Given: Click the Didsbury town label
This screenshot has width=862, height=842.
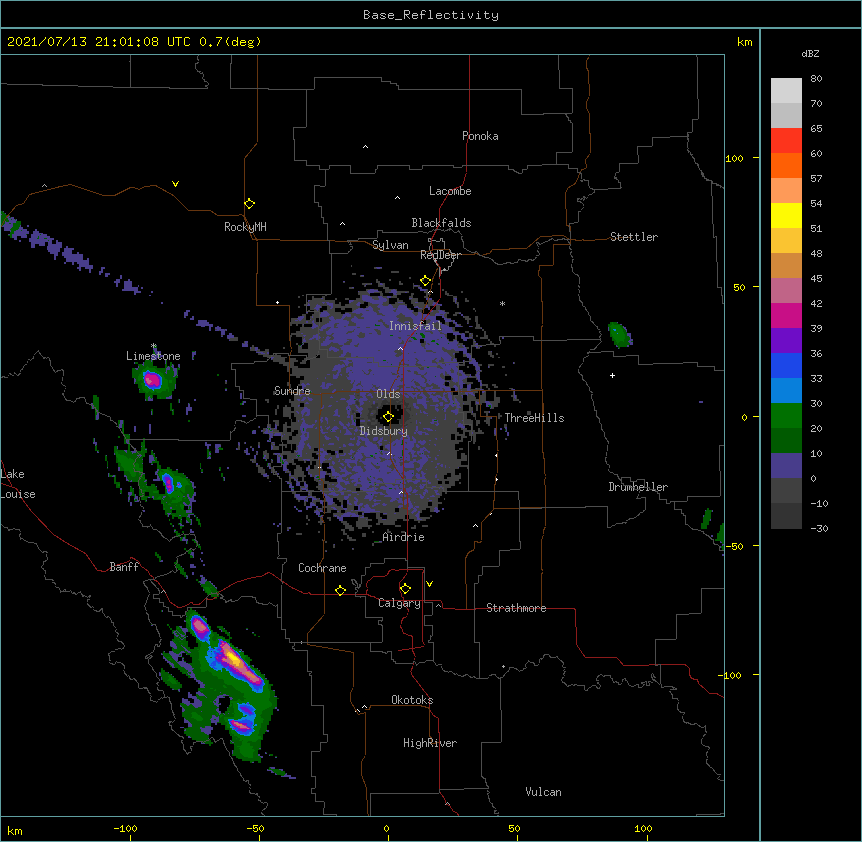Looking at the screenshot, I should tap(383, 431).
